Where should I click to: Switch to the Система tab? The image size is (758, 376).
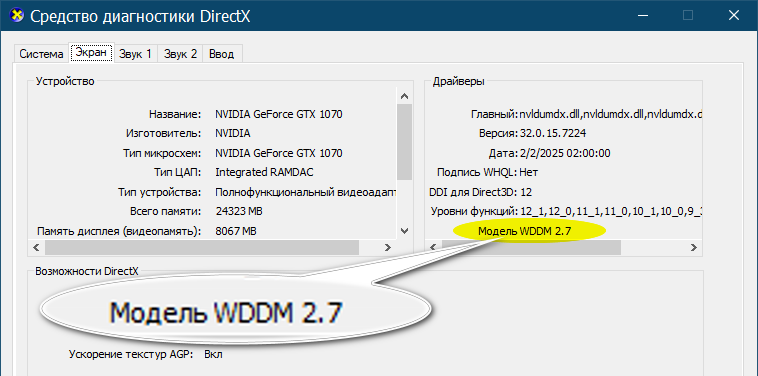42,54
